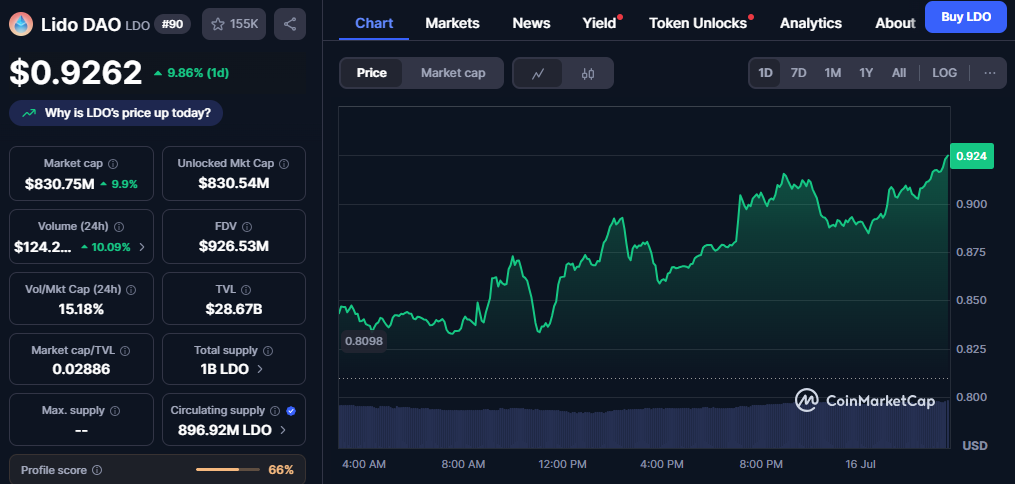The height and width of the screenshot is (484, 1015).
Task: Expand the Volume (24h) chevron
Action: pos(142,247)
